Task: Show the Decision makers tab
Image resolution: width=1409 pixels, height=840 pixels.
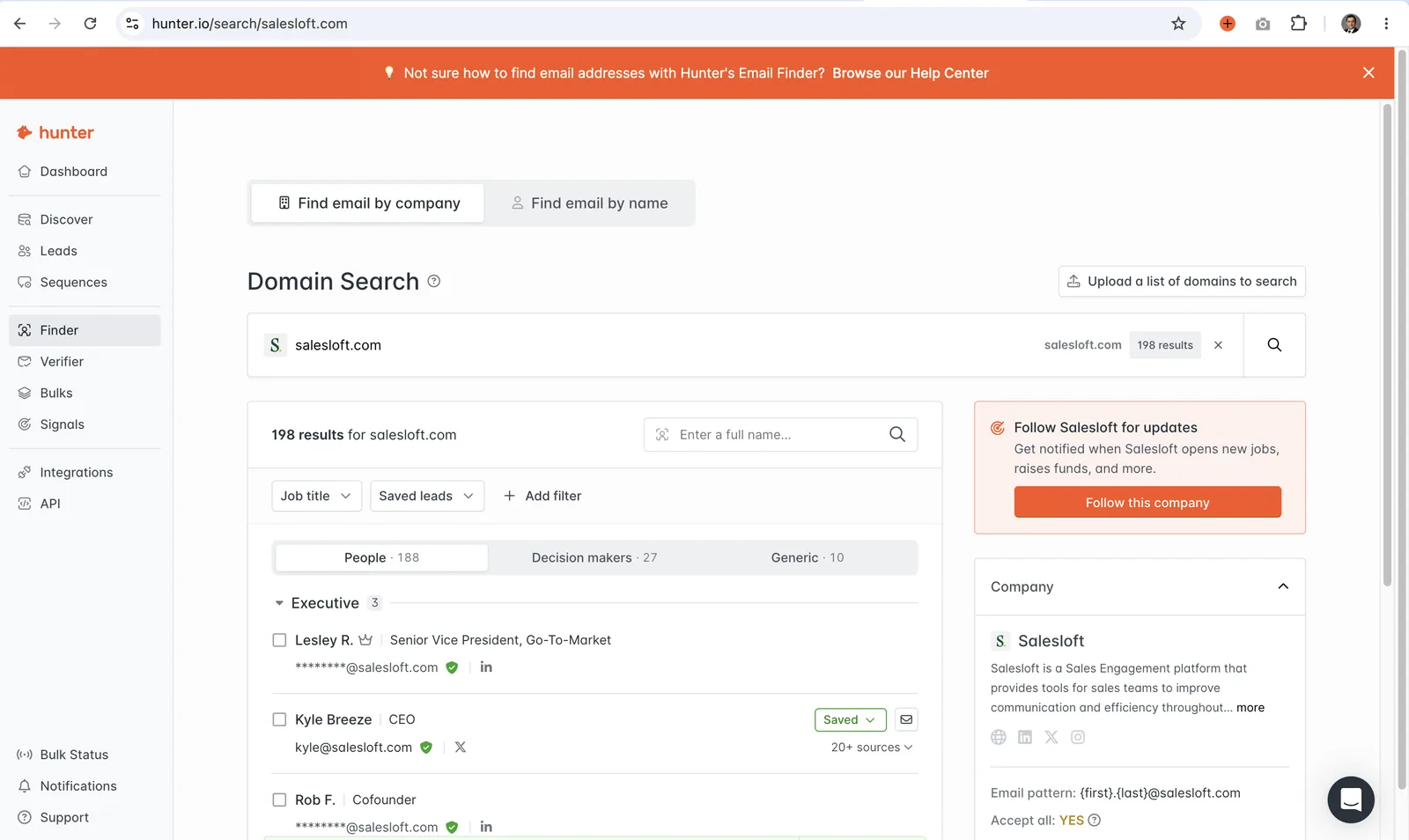Action: coord(594,557)
